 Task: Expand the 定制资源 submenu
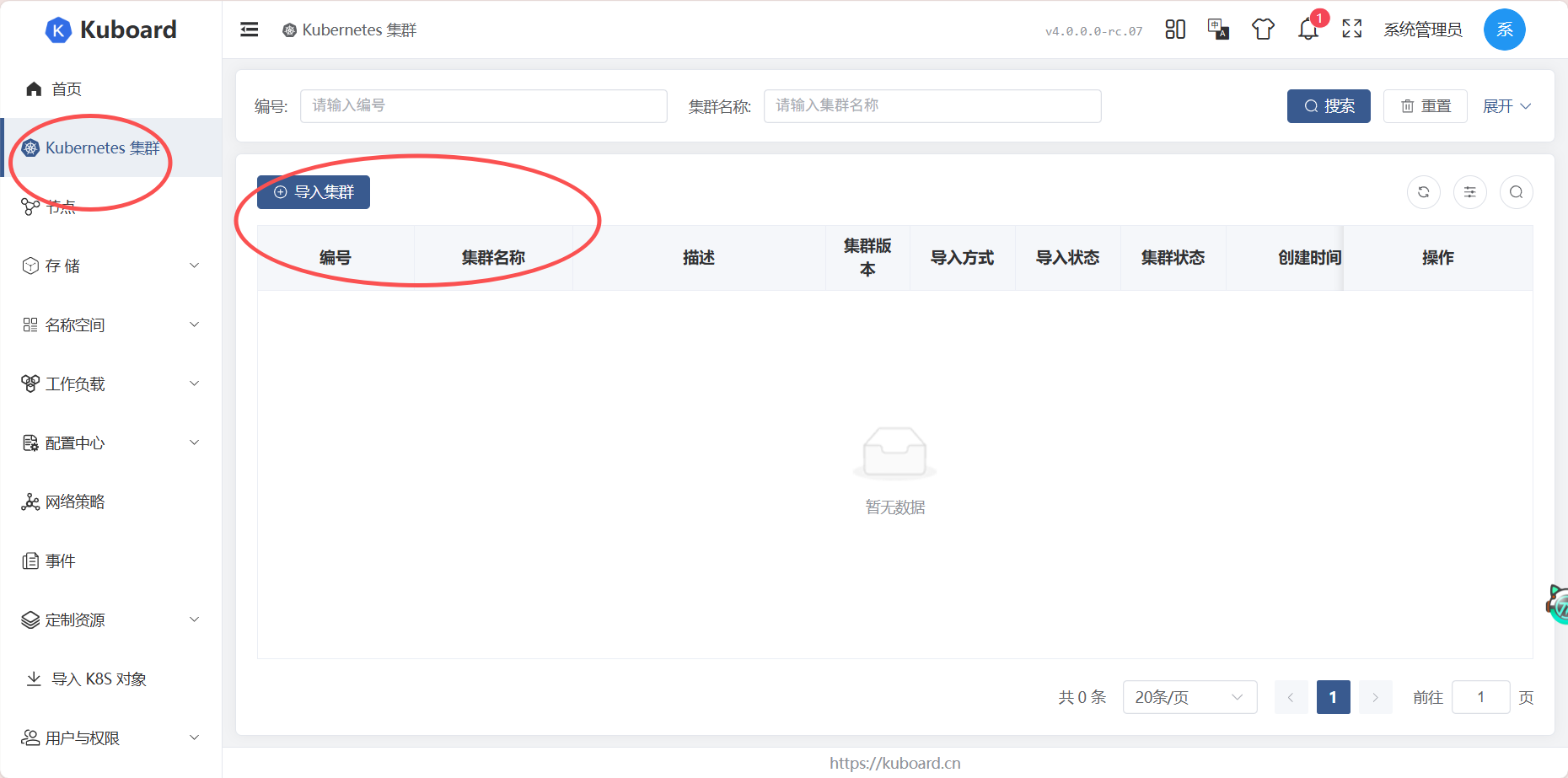tap(111, 620)
